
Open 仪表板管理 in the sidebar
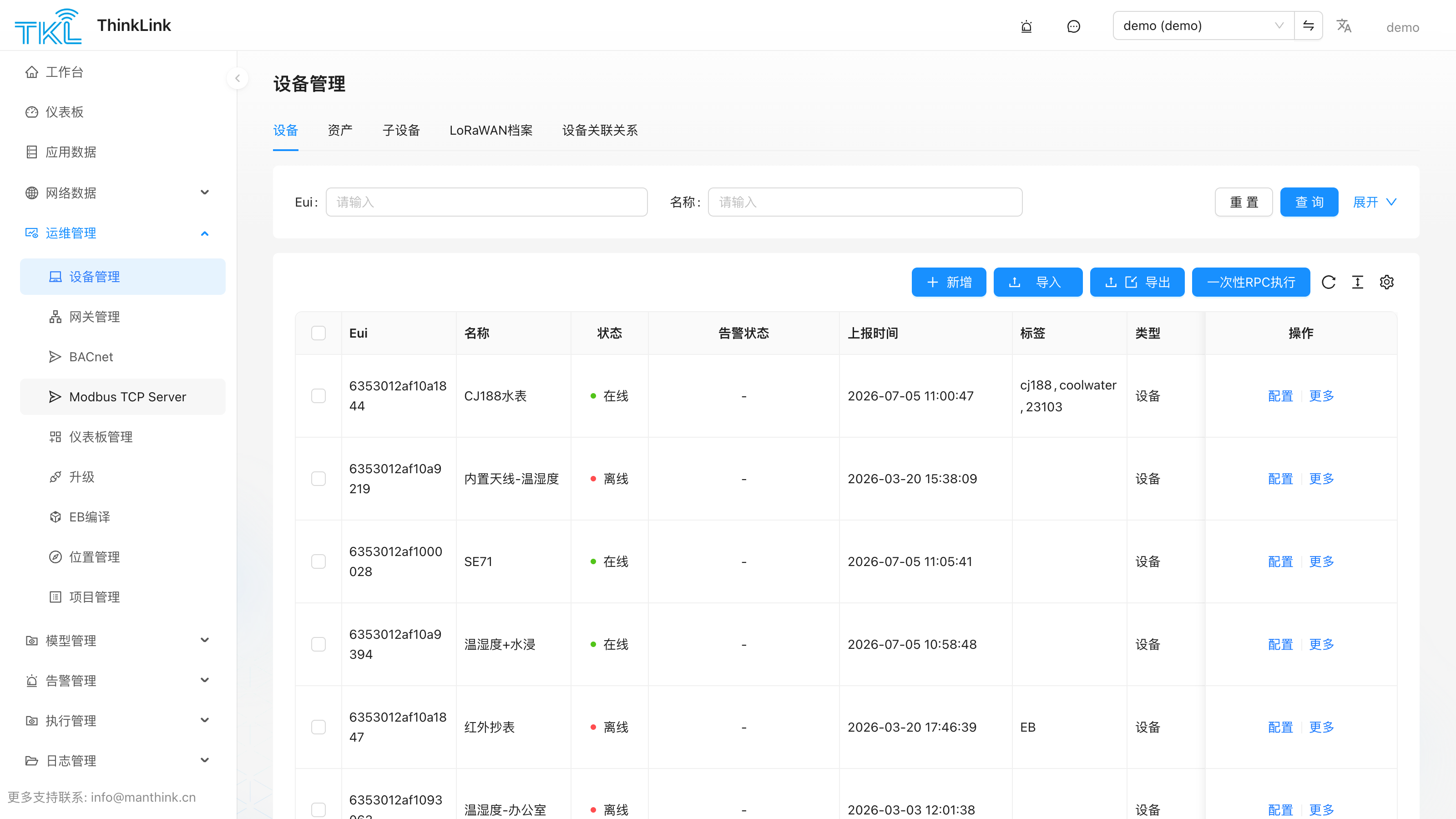point(123,437)
